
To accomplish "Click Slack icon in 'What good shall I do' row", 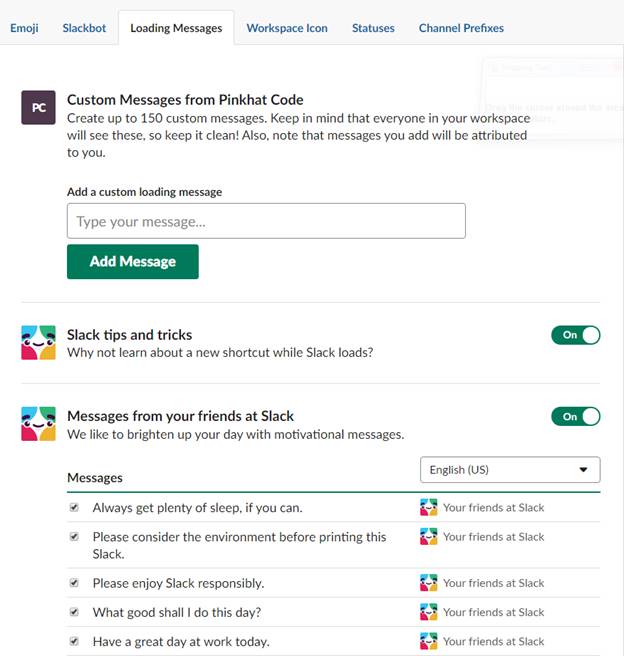I will pyautogui.click(x=429, y=612).
